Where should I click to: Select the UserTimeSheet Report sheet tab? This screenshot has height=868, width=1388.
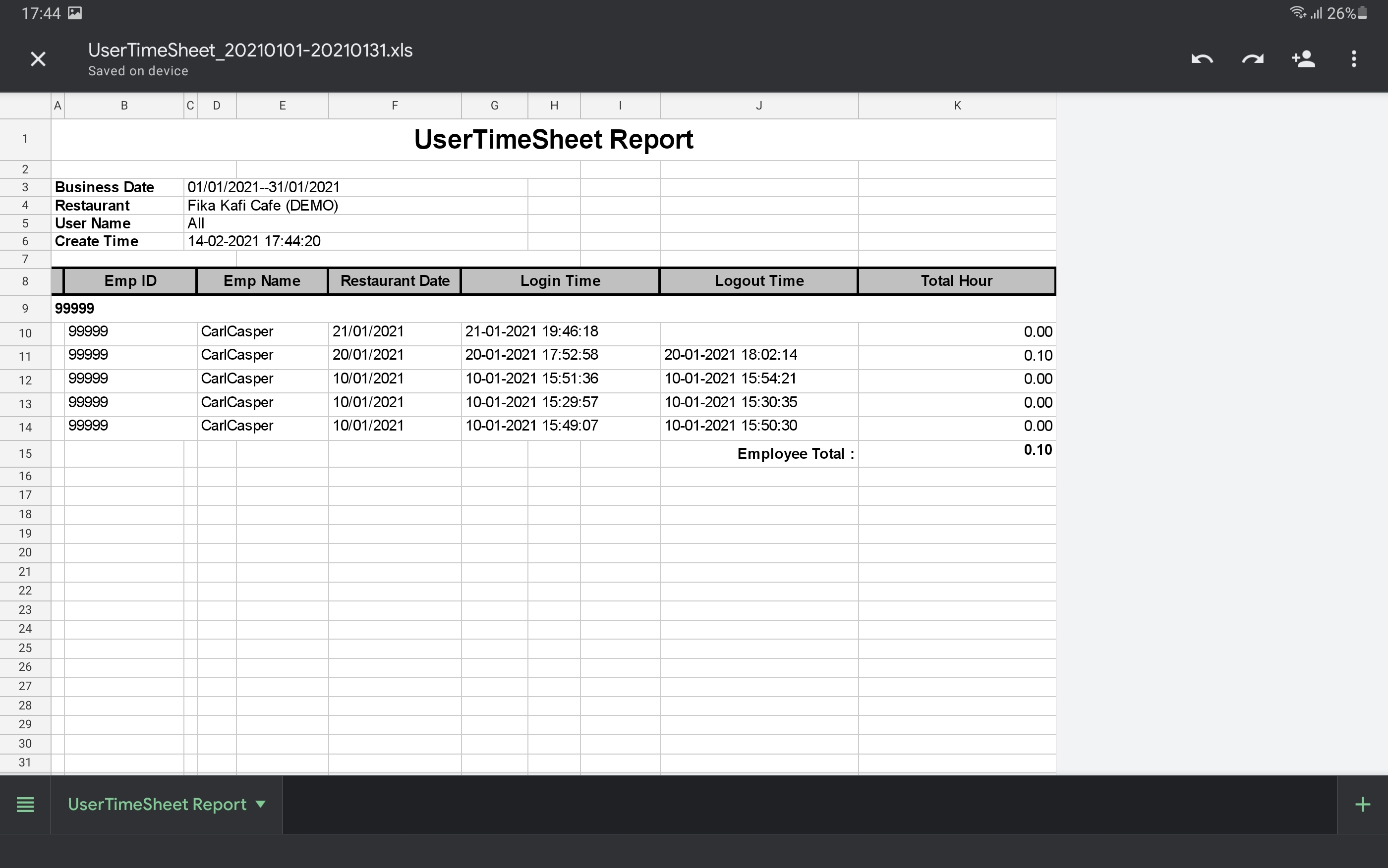[x=157, y=804]
